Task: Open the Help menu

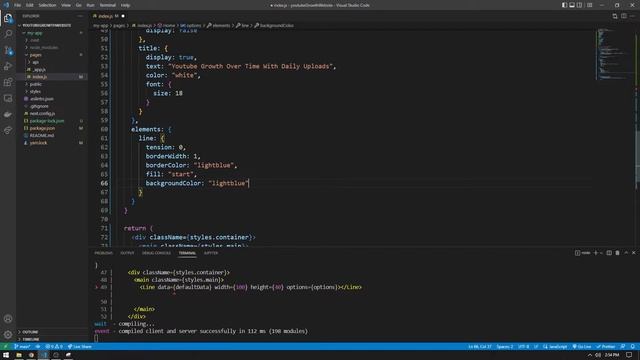Action: click(x=125, y=5)
